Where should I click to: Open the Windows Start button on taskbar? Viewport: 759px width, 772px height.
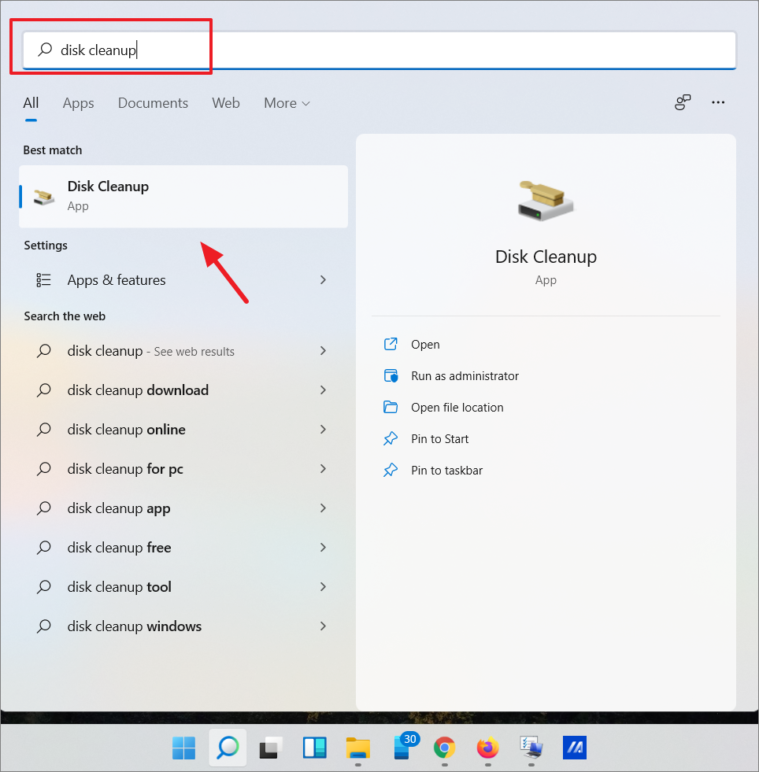(x=184, y=748)
